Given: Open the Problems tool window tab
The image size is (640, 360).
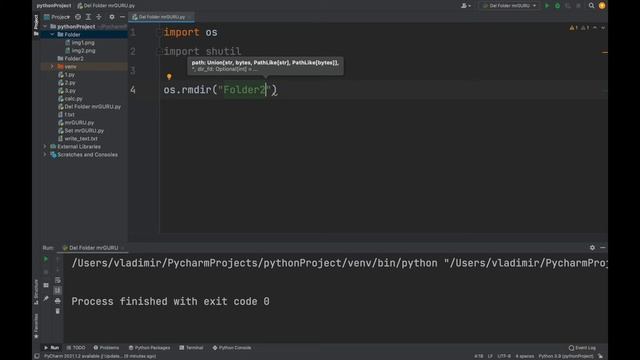Looking at the screenshot, I should (106, 348).
